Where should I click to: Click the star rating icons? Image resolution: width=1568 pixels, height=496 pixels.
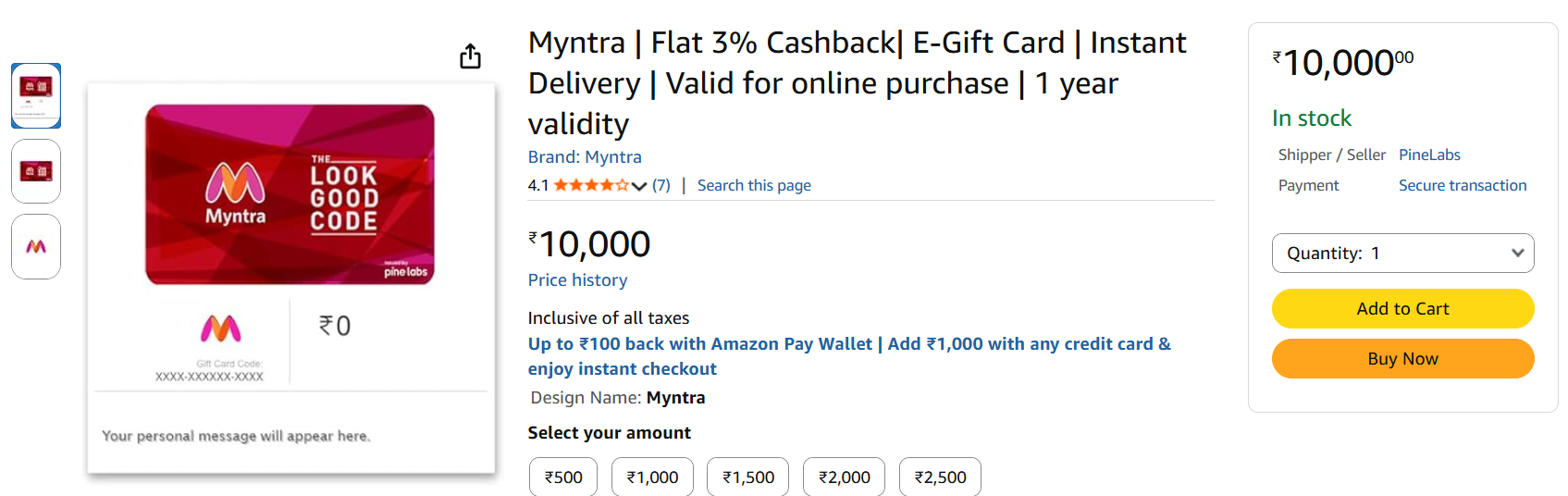click(x=591, y=185)
